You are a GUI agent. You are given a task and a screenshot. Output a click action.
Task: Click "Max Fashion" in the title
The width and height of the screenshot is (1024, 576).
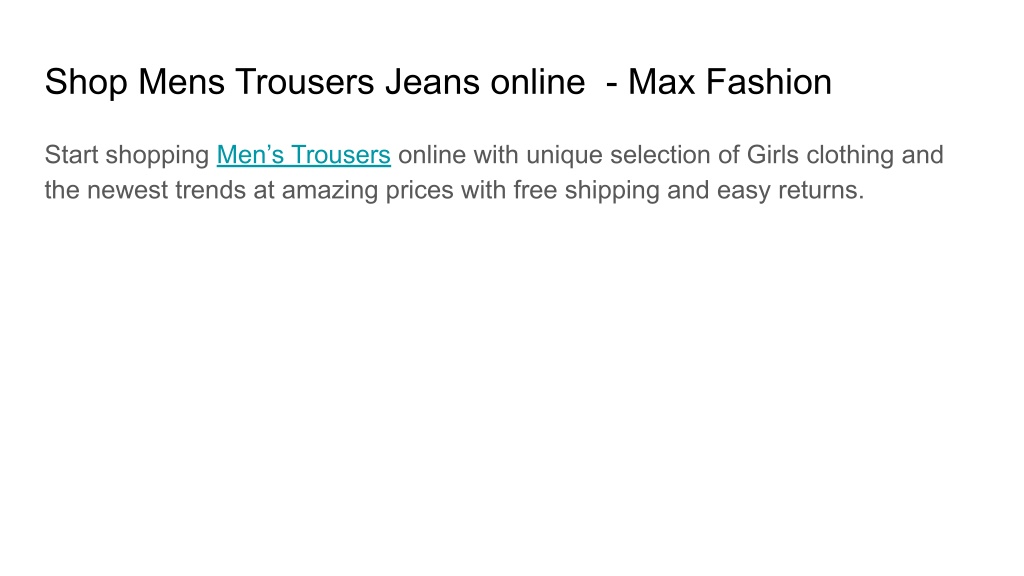pos(729,82)
